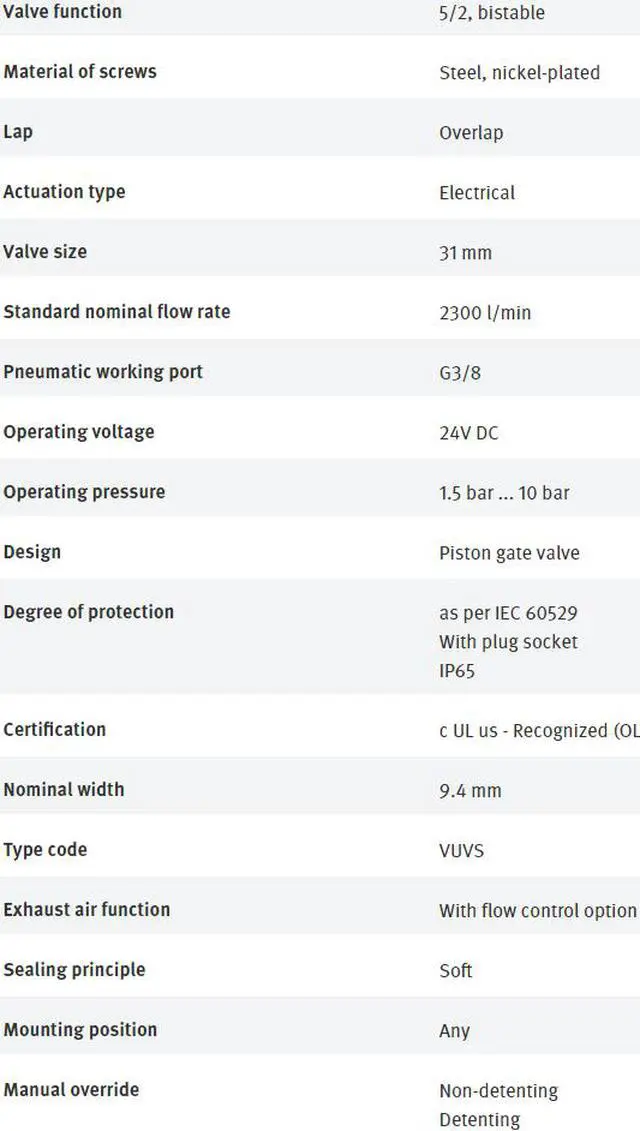Click the '1.5 bar ... 10 bar' pressure value
Screen dimensions: 640x1131
(x=504, y=493)
